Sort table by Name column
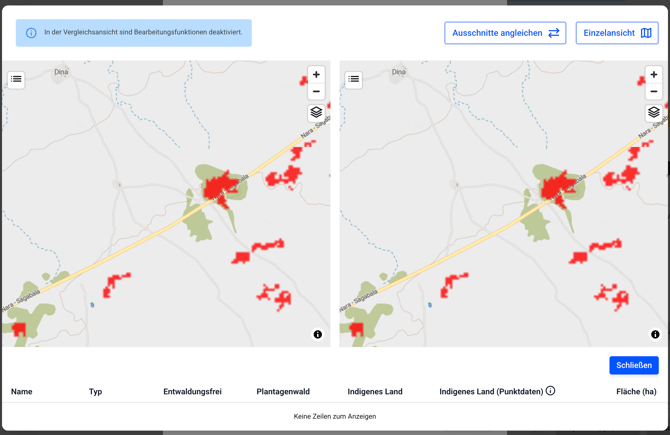 [x=22, y=392]
